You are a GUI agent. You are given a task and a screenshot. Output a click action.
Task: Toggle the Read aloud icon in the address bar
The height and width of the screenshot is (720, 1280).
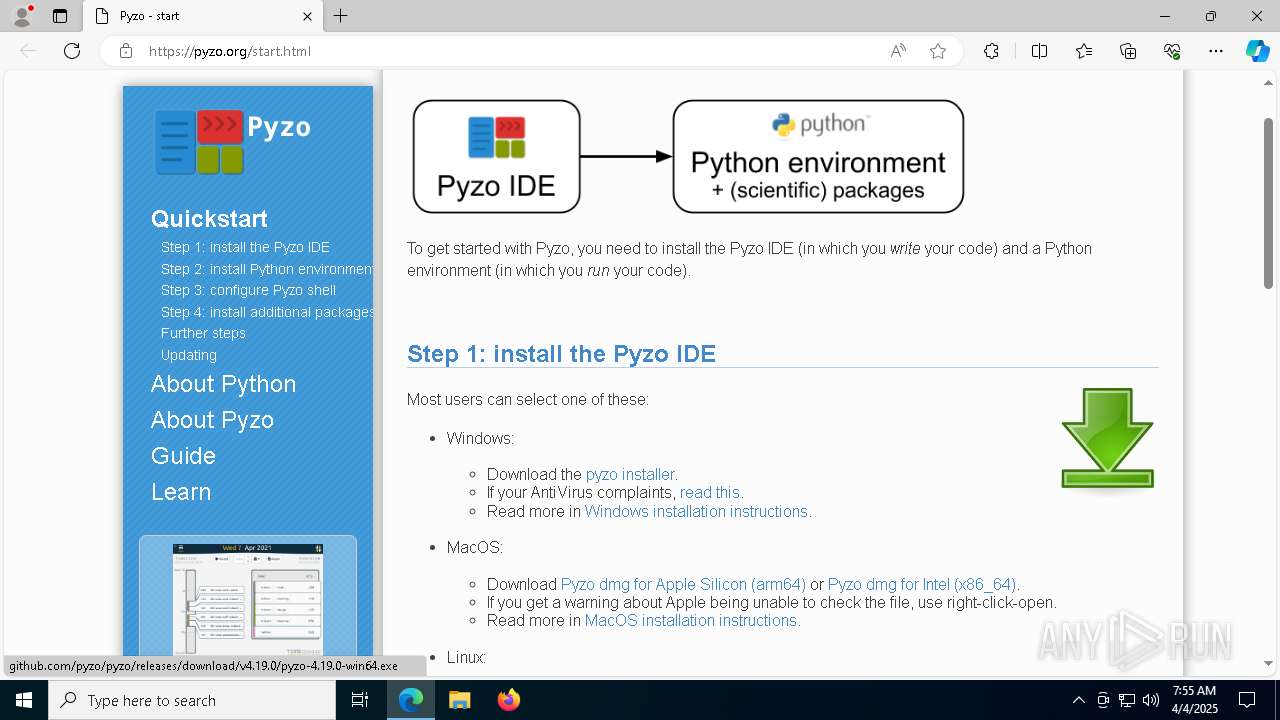click(x=898, y=51)
